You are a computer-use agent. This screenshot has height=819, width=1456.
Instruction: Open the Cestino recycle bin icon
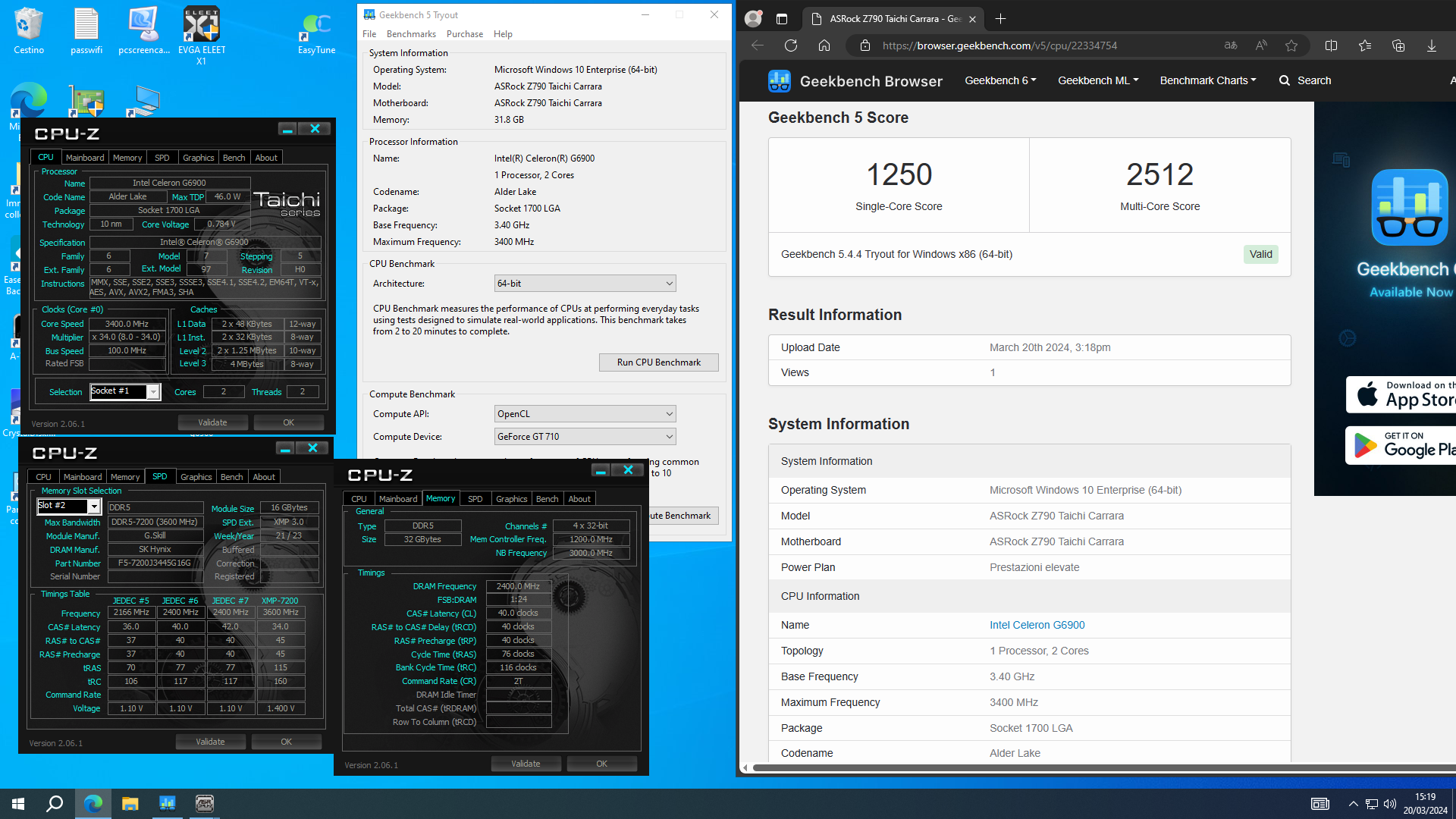click(29, 30)
